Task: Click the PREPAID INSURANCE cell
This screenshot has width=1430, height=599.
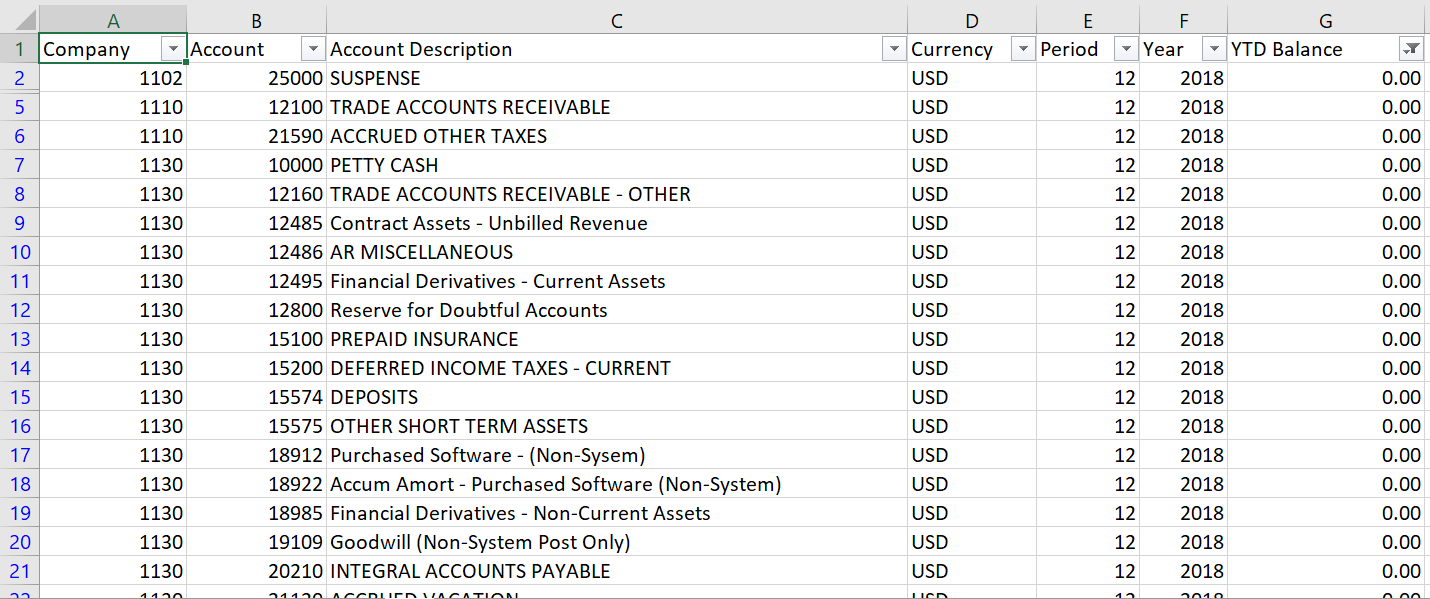Action: [617, 339]
